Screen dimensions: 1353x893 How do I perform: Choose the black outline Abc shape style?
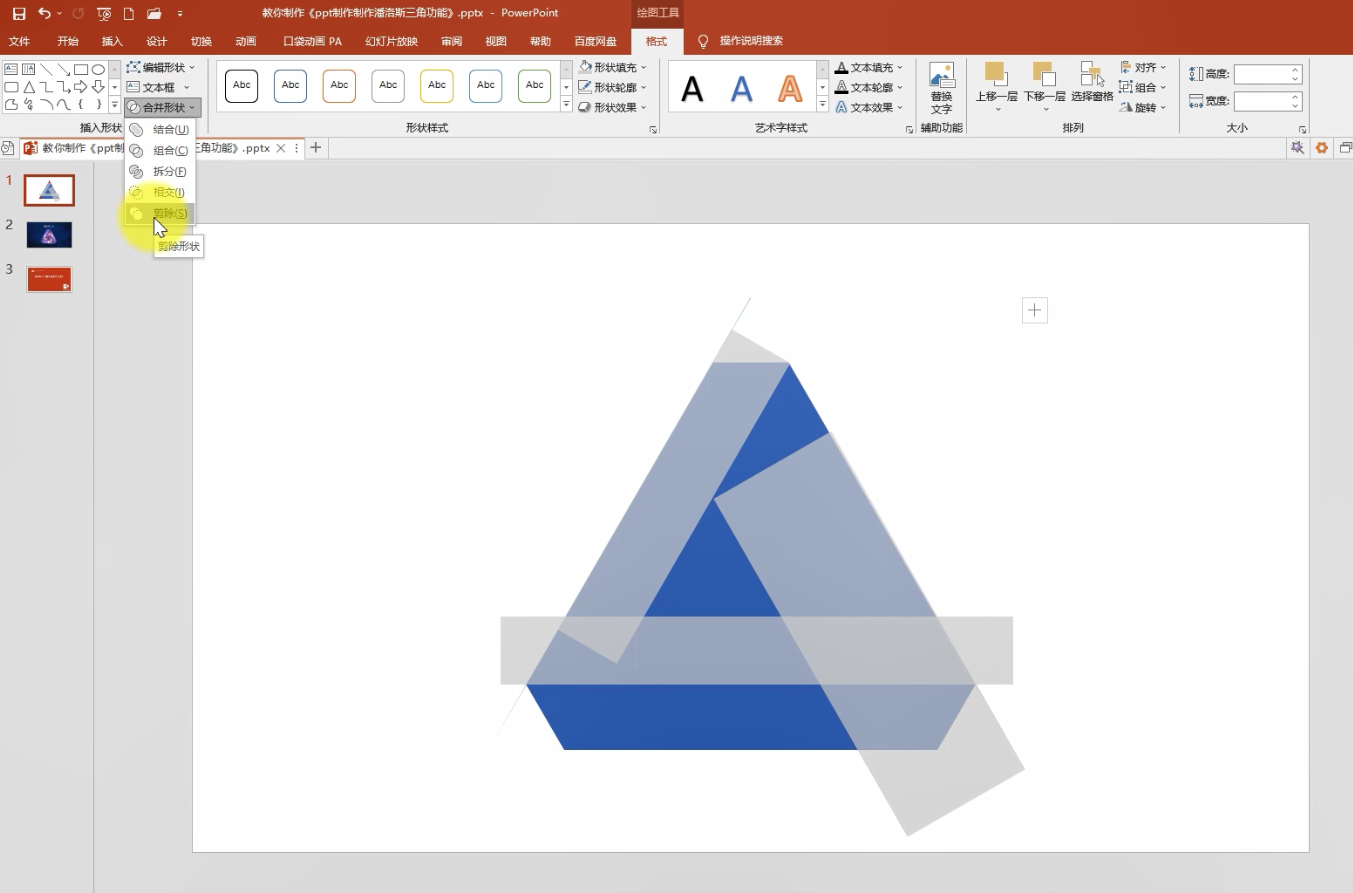pos(242,86)
